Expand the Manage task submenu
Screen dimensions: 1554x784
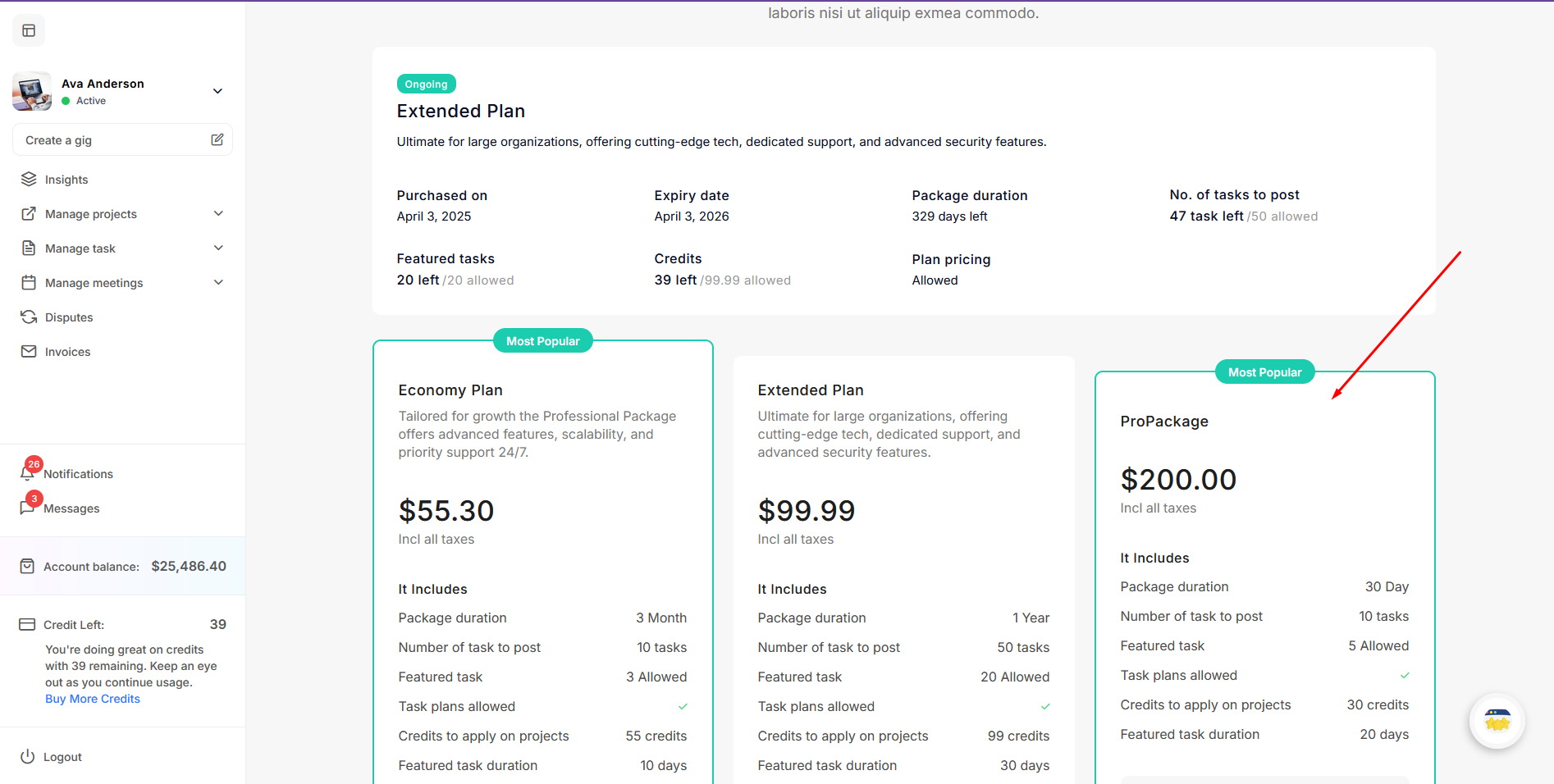pyautogui.click(x=218, y=248)
